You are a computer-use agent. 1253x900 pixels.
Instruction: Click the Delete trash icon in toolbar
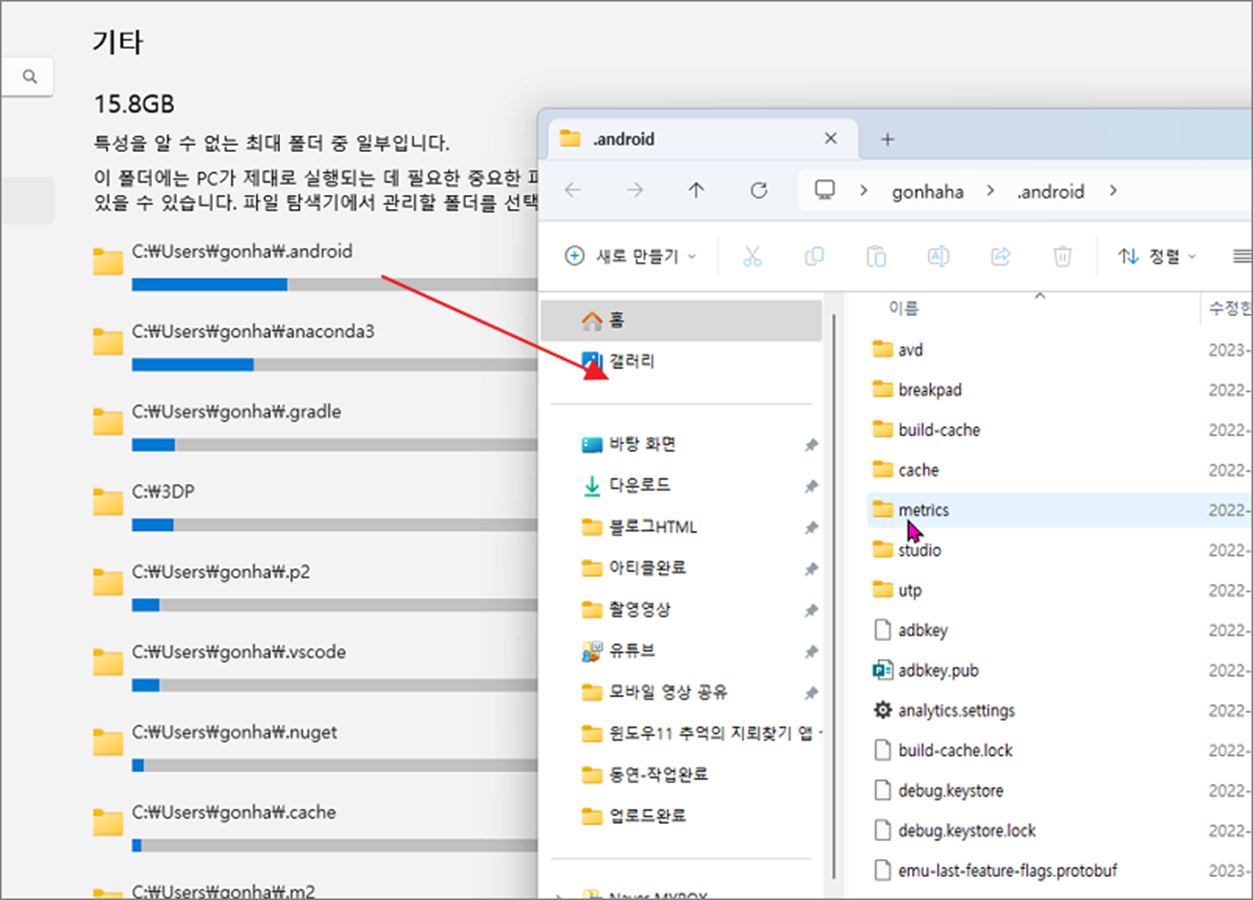tap(1062, 257)
